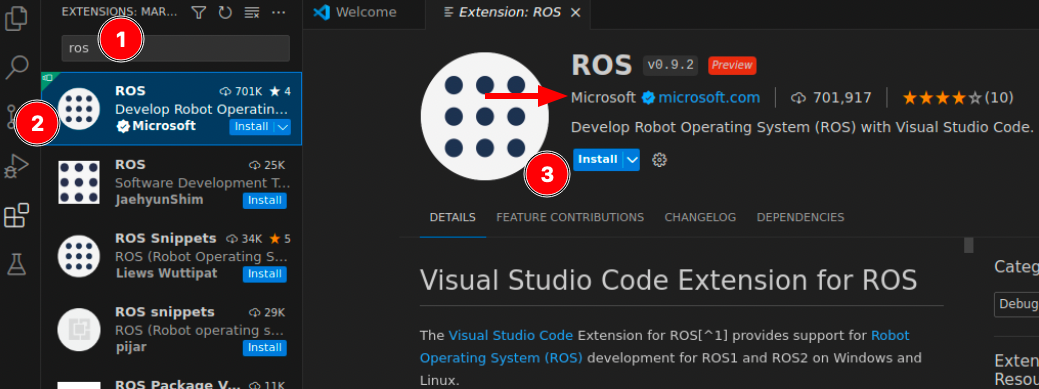Close the Extension: ROS tab
Image resolution: width=1039 pixels, height=389 pixels.
tap(575, 13)
